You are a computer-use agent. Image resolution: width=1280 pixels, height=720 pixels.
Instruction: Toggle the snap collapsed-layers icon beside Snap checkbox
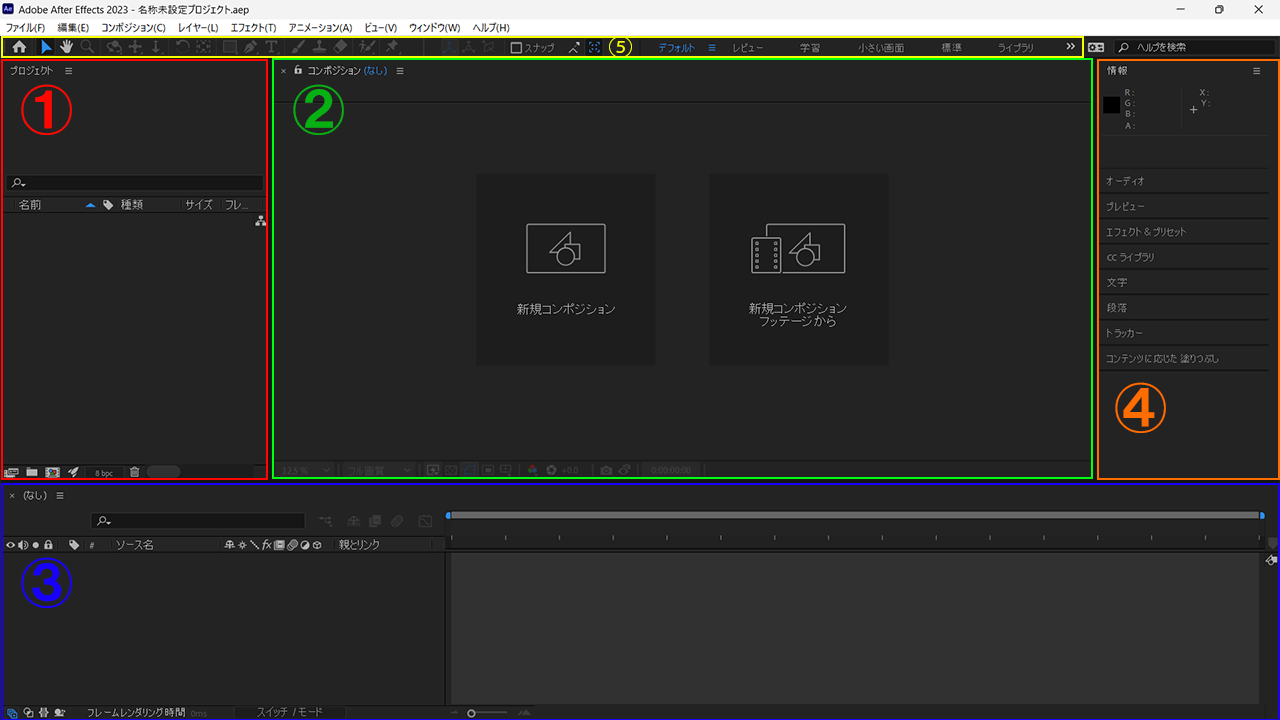[575, 47]
